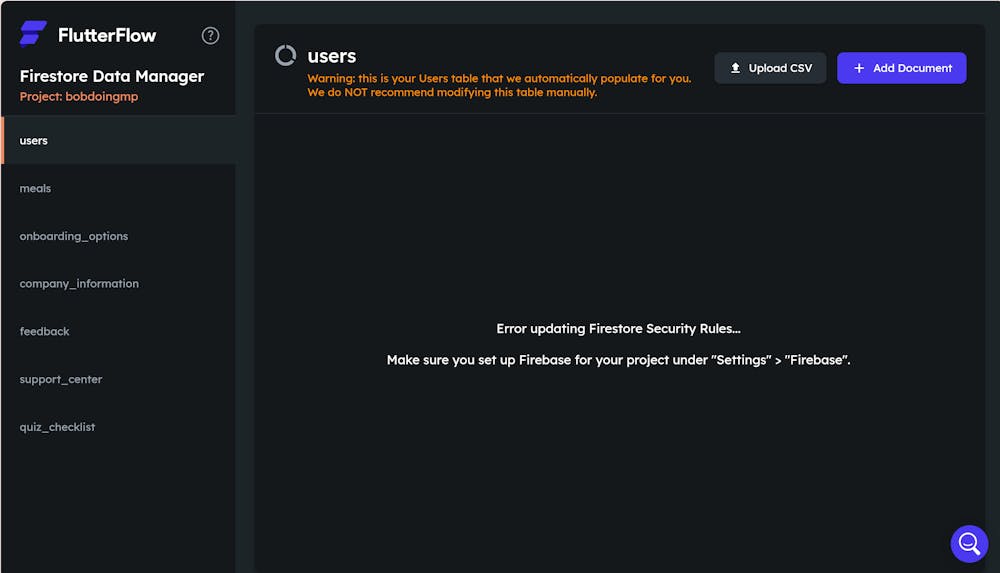Click the Project: bobdoingmp label

[x=79, y=96]
